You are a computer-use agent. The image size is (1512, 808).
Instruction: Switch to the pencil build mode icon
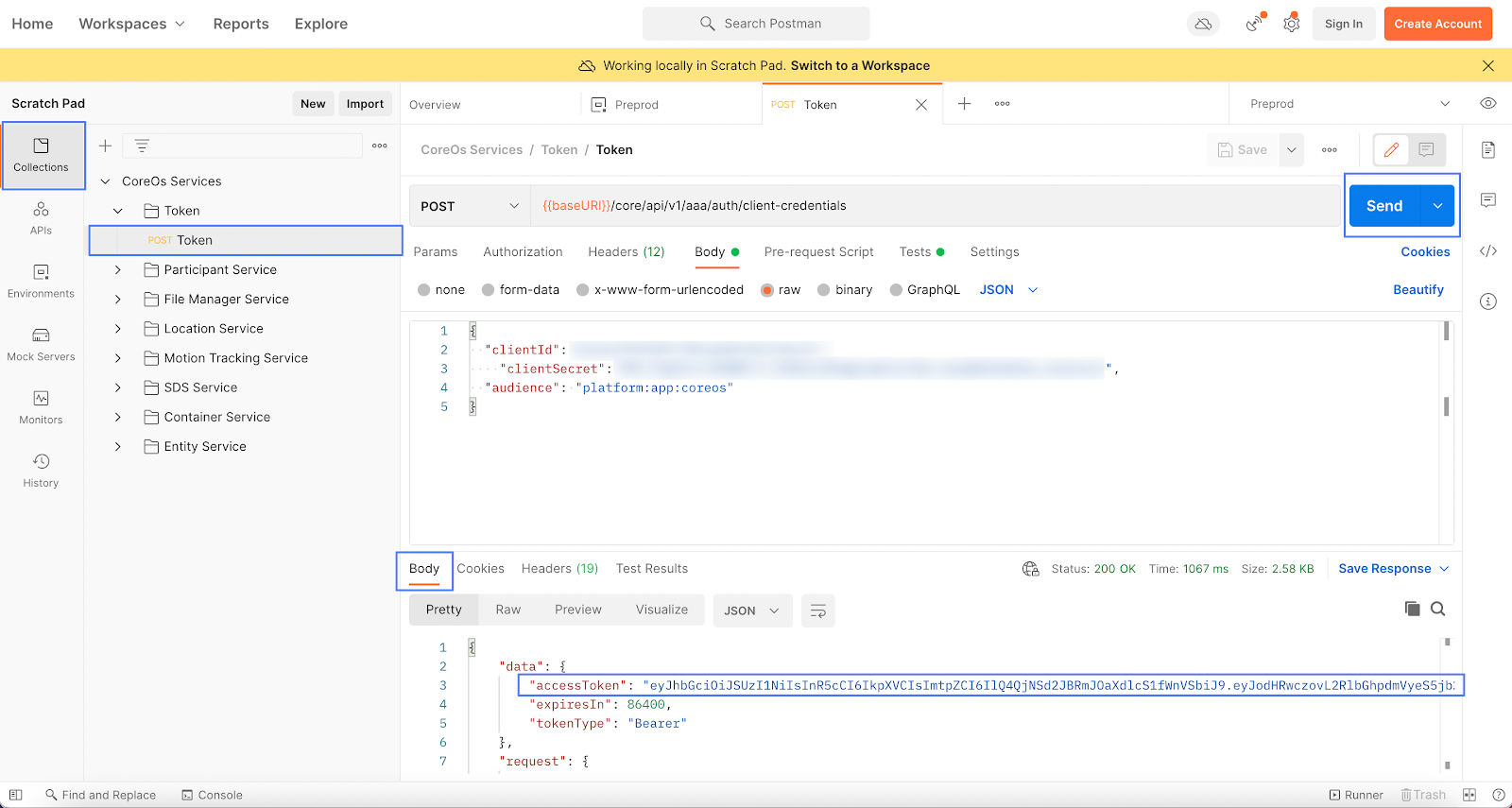coord(1391,149)
